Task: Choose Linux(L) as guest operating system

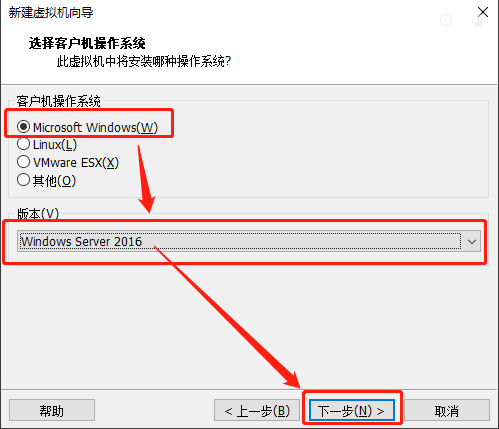Action: pos(23,144)
